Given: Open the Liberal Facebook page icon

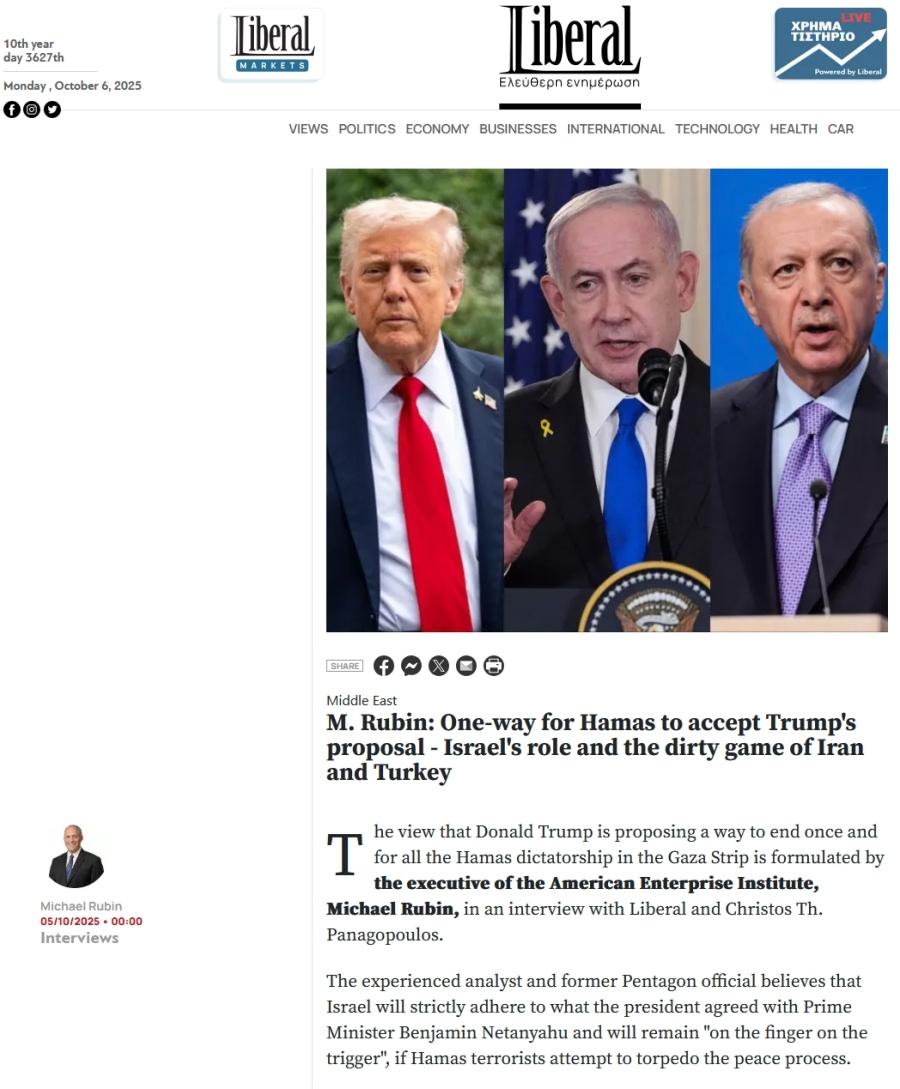Looking at the screenshot, I should click(x=12, y=110).
